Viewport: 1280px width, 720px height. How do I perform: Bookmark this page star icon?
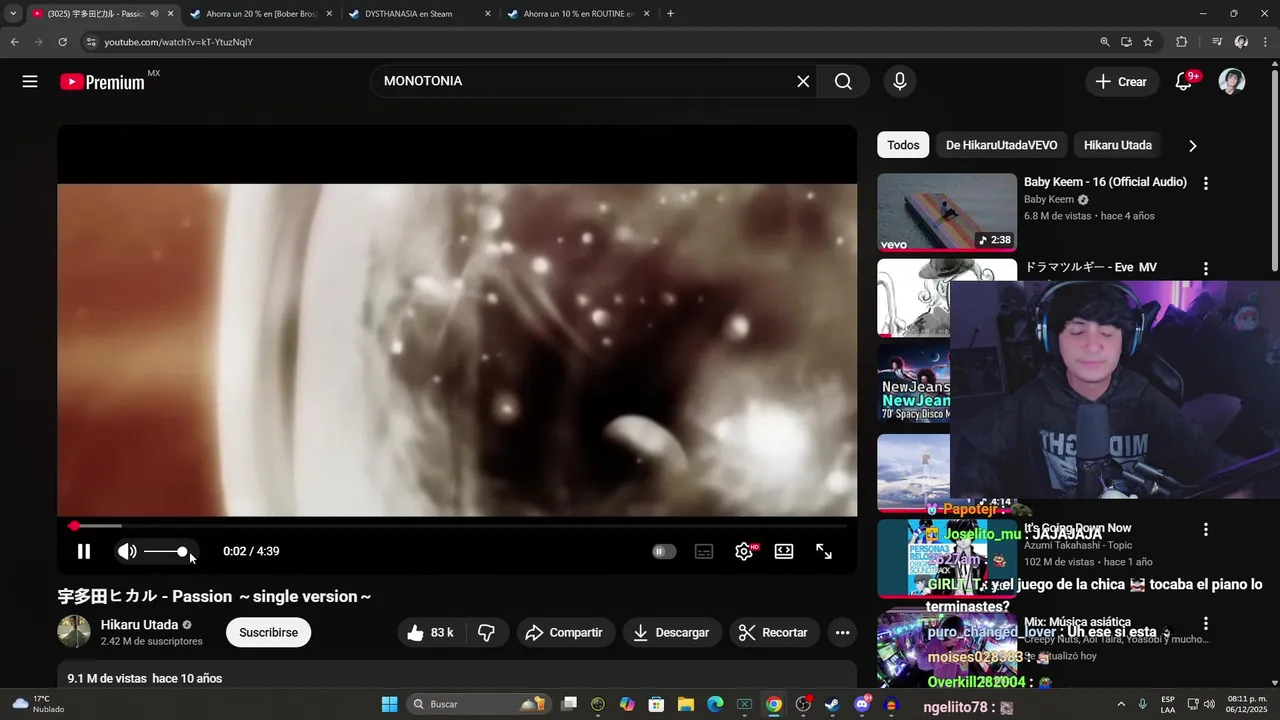[x=1148, y=42]
